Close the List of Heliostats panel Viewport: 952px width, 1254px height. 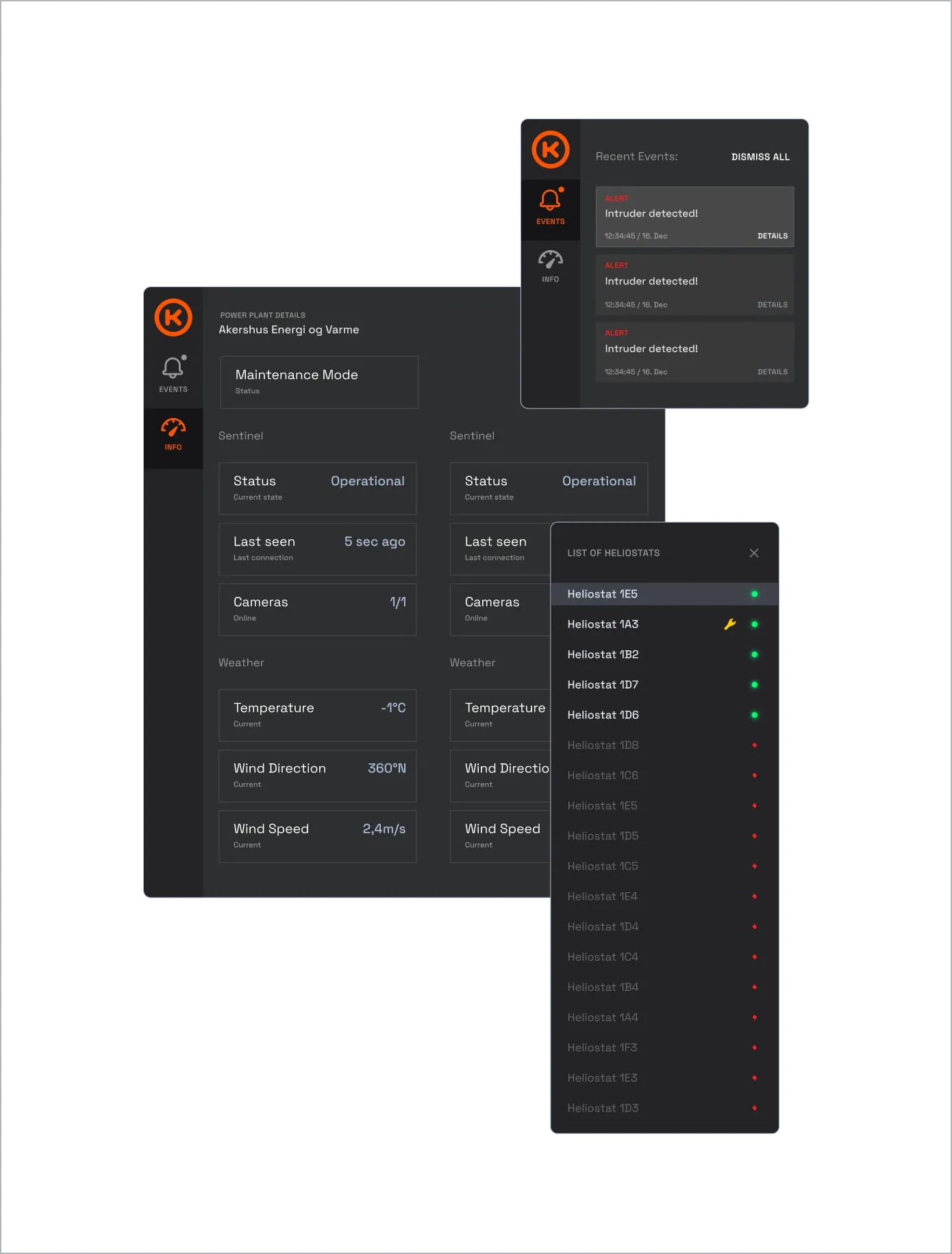[754, 553]
